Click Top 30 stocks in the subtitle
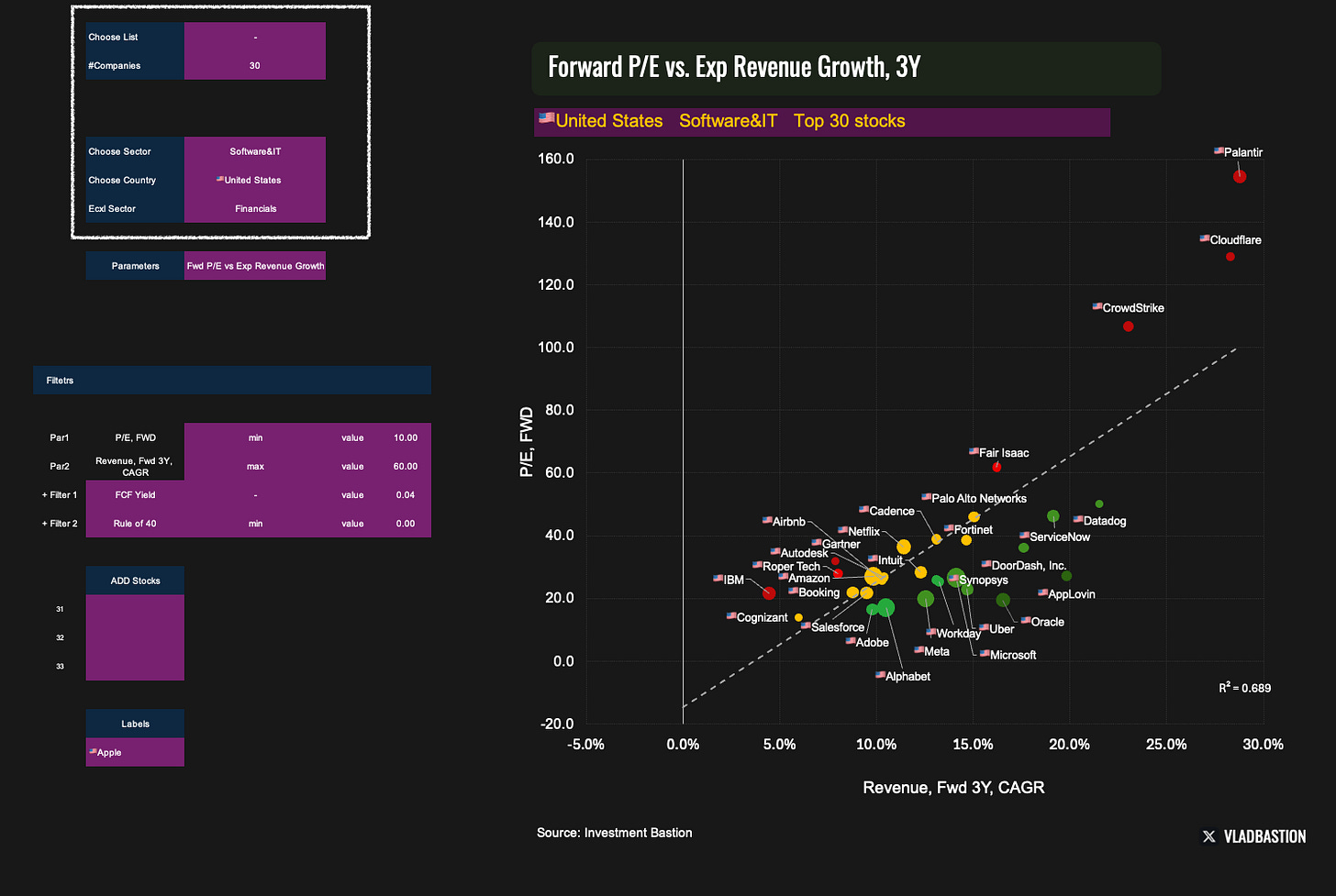The height and width of the screenshot is (896, 1336). click(x=849, y=121)
